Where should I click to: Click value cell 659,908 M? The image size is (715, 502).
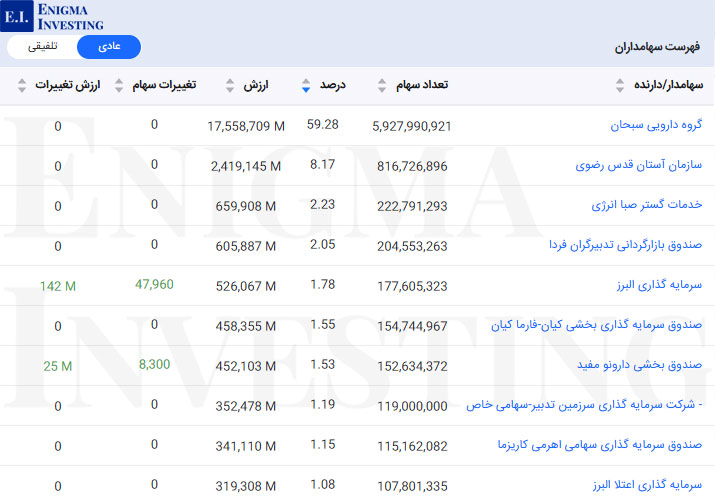[x=246, y=207]
